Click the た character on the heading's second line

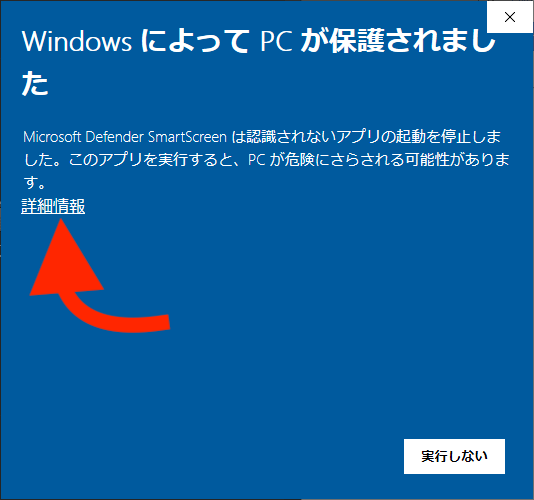tap(35, 83)
